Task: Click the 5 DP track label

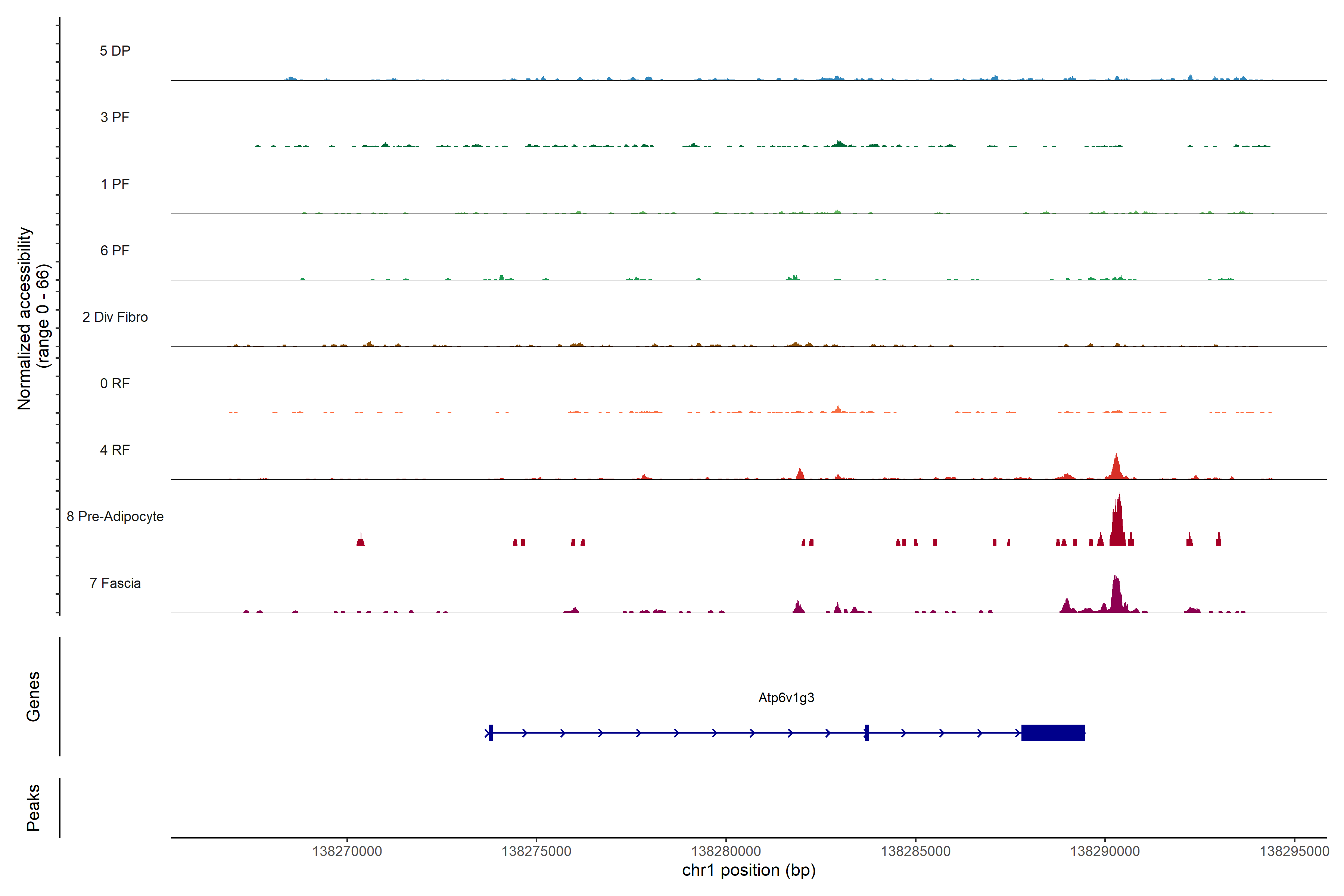Action: coord(115,51)
